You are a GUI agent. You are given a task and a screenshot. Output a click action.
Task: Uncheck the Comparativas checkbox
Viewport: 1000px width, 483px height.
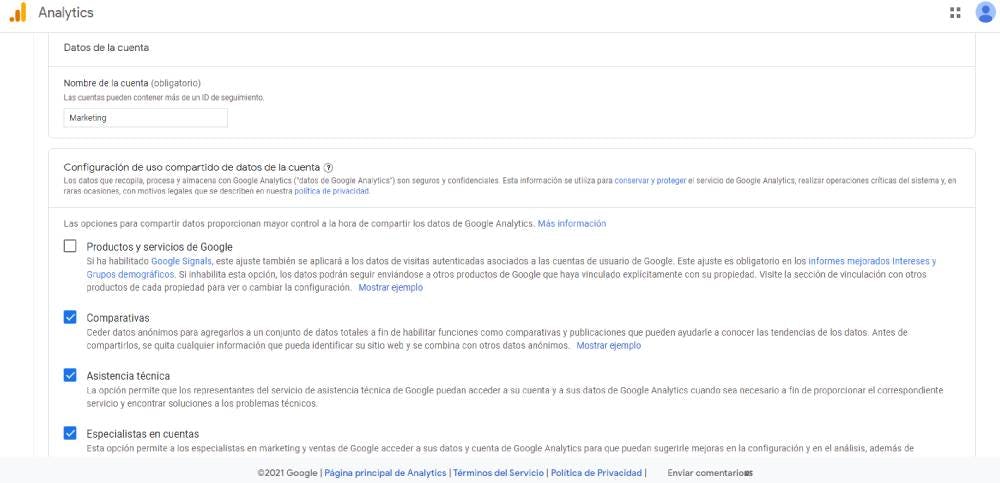tap(70, 317)
